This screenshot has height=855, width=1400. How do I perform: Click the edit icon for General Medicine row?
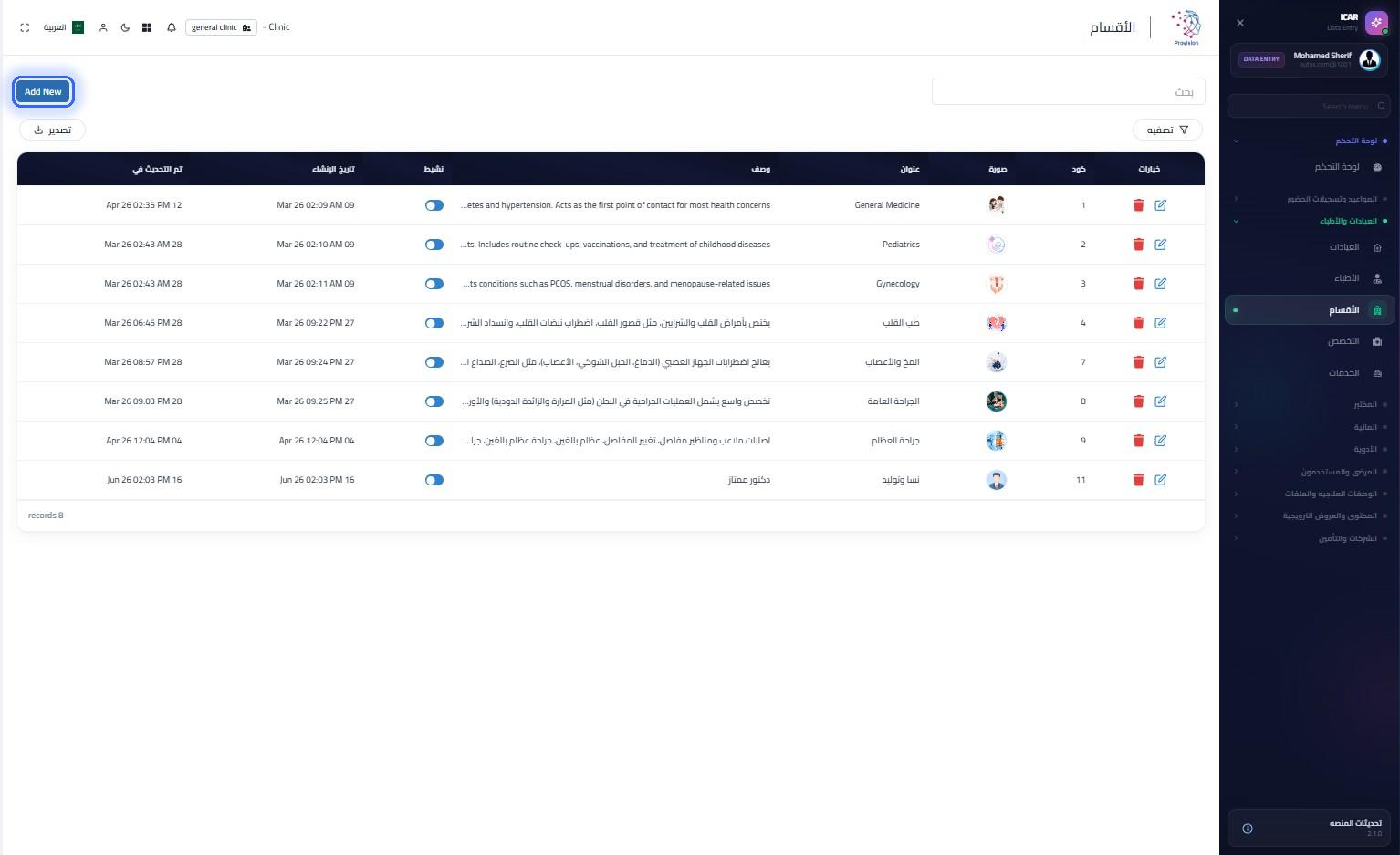[x=1160, y=205]
